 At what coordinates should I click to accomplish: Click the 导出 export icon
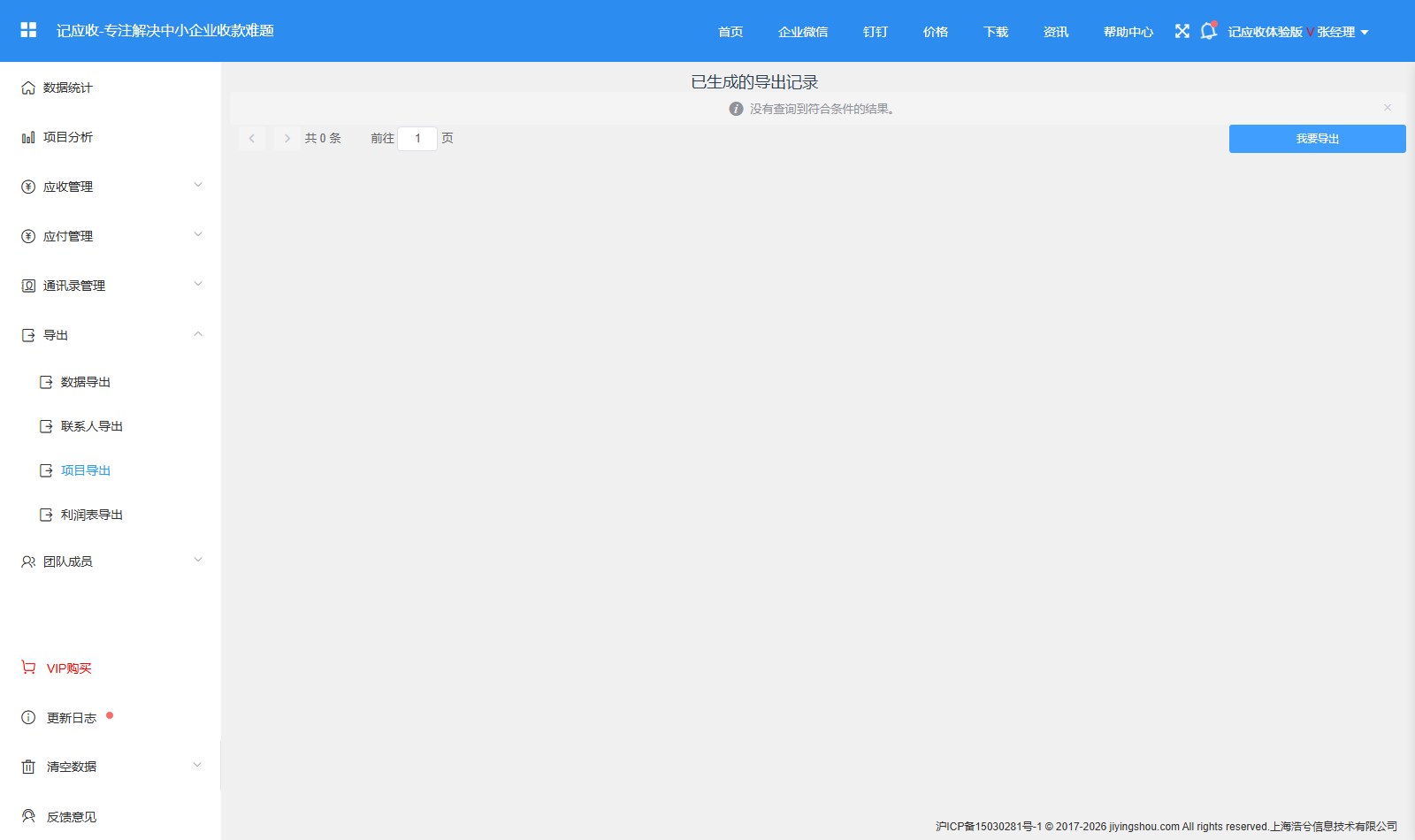coord(28,335)
